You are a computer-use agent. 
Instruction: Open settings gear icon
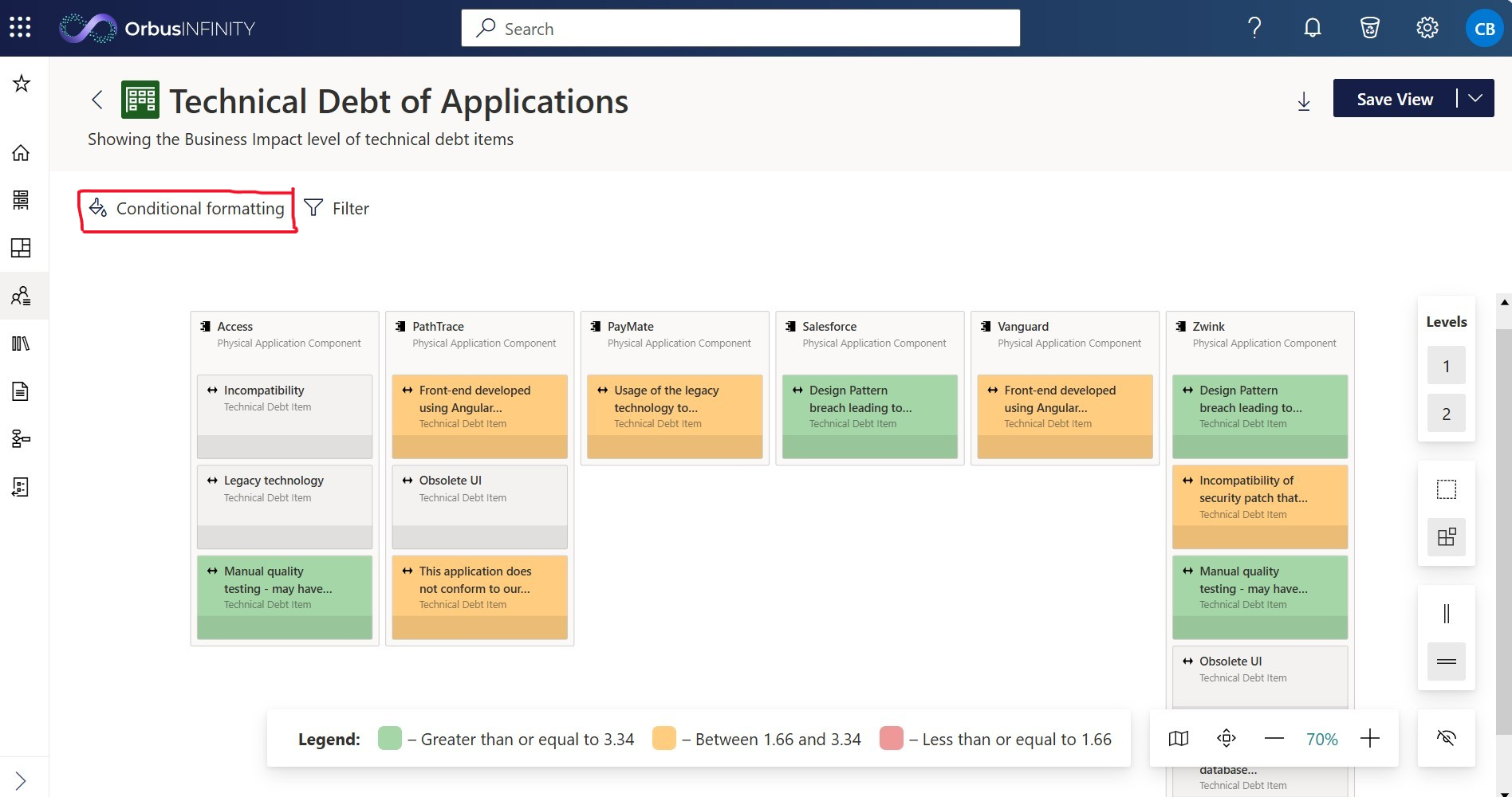coord(1427,28)
